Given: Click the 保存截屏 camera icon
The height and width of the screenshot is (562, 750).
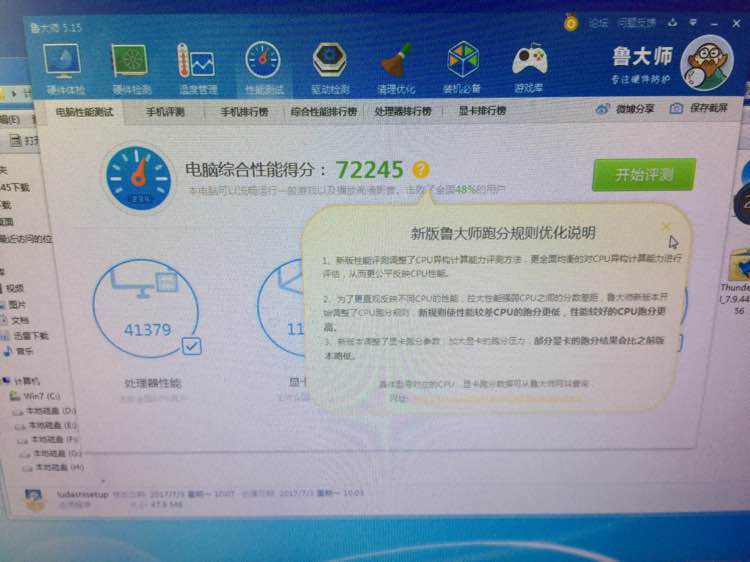Looking at the screenshot, I should [x=675, y=109].
